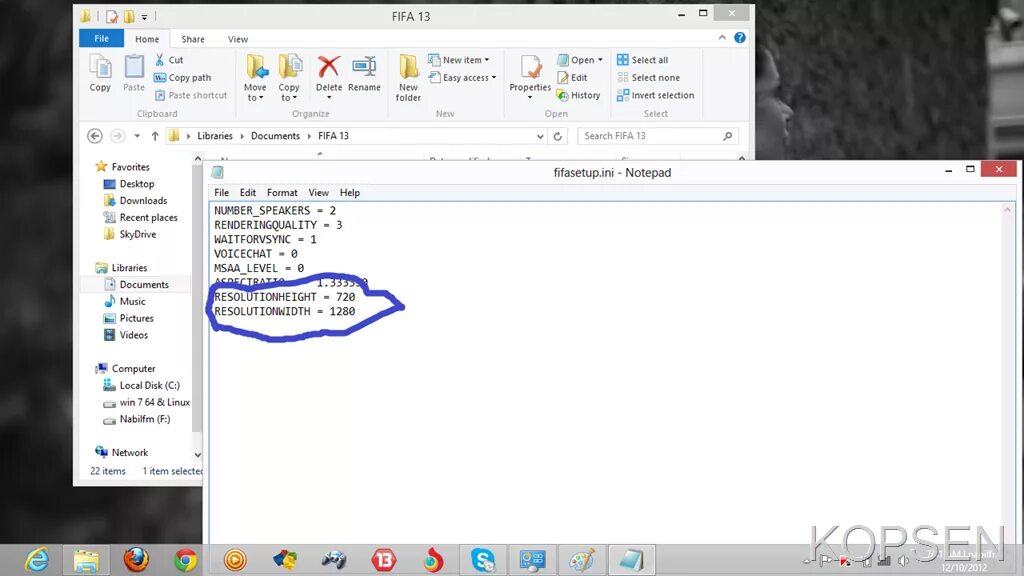The image size is (1024, 576).
Task: Open Notepad's View menu
Action: point(319,193)
